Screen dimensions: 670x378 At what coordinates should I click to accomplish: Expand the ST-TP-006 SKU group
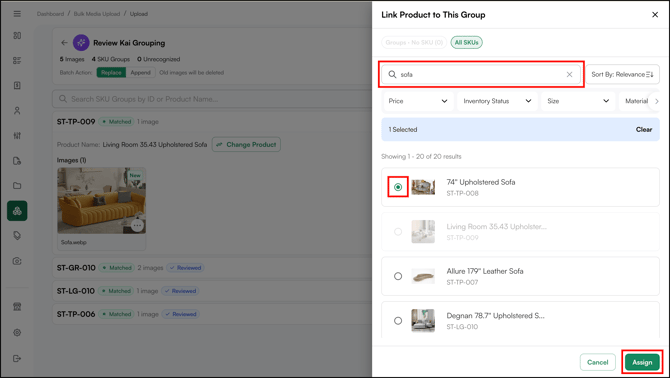coord(212,314)
